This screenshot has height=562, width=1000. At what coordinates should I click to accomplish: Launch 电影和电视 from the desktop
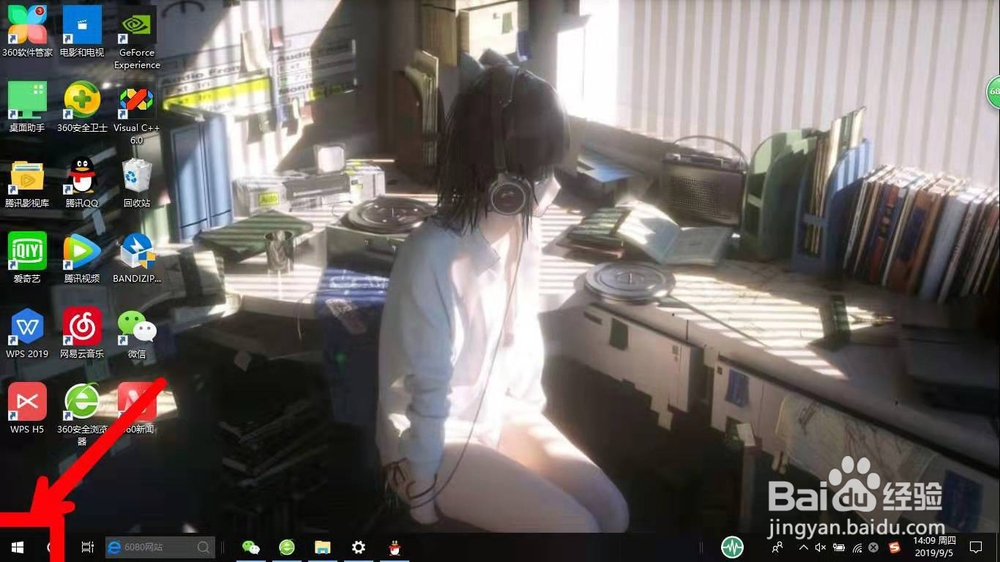point(82,30)
